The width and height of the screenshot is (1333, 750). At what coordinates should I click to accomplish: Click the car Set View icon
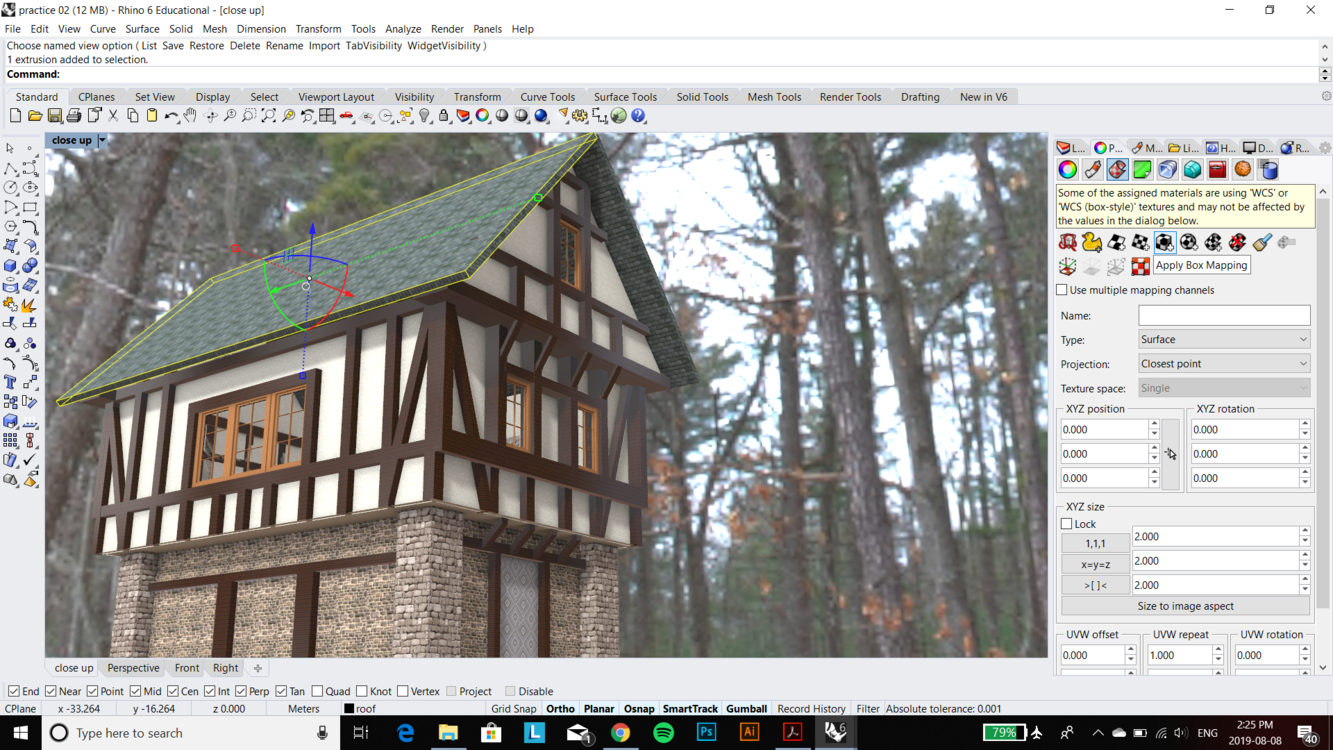[346, 116]
